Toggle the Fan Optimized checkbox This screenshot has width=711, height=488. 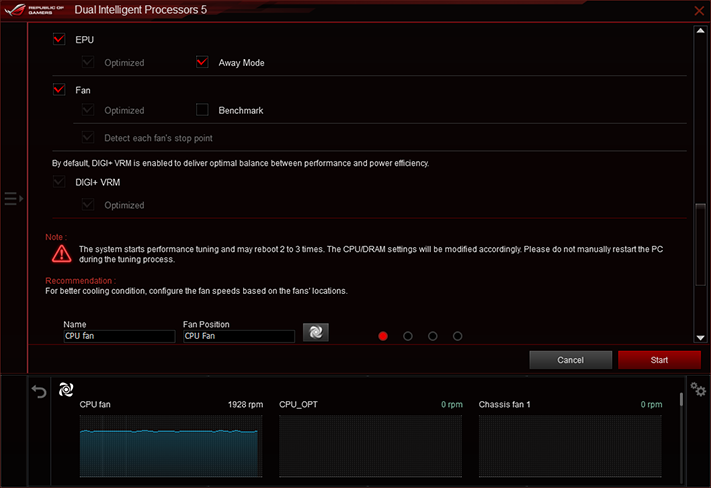pos(88,110)
